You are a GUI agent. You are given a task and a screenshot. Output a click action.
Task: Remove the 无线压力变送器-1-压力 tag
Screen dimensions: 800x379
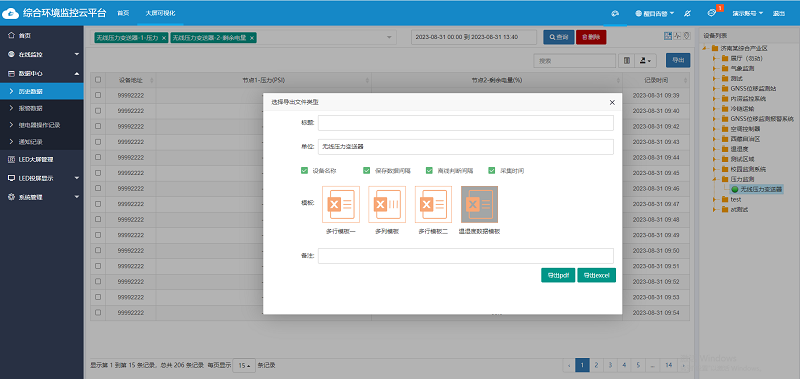(x=163, y=38)
